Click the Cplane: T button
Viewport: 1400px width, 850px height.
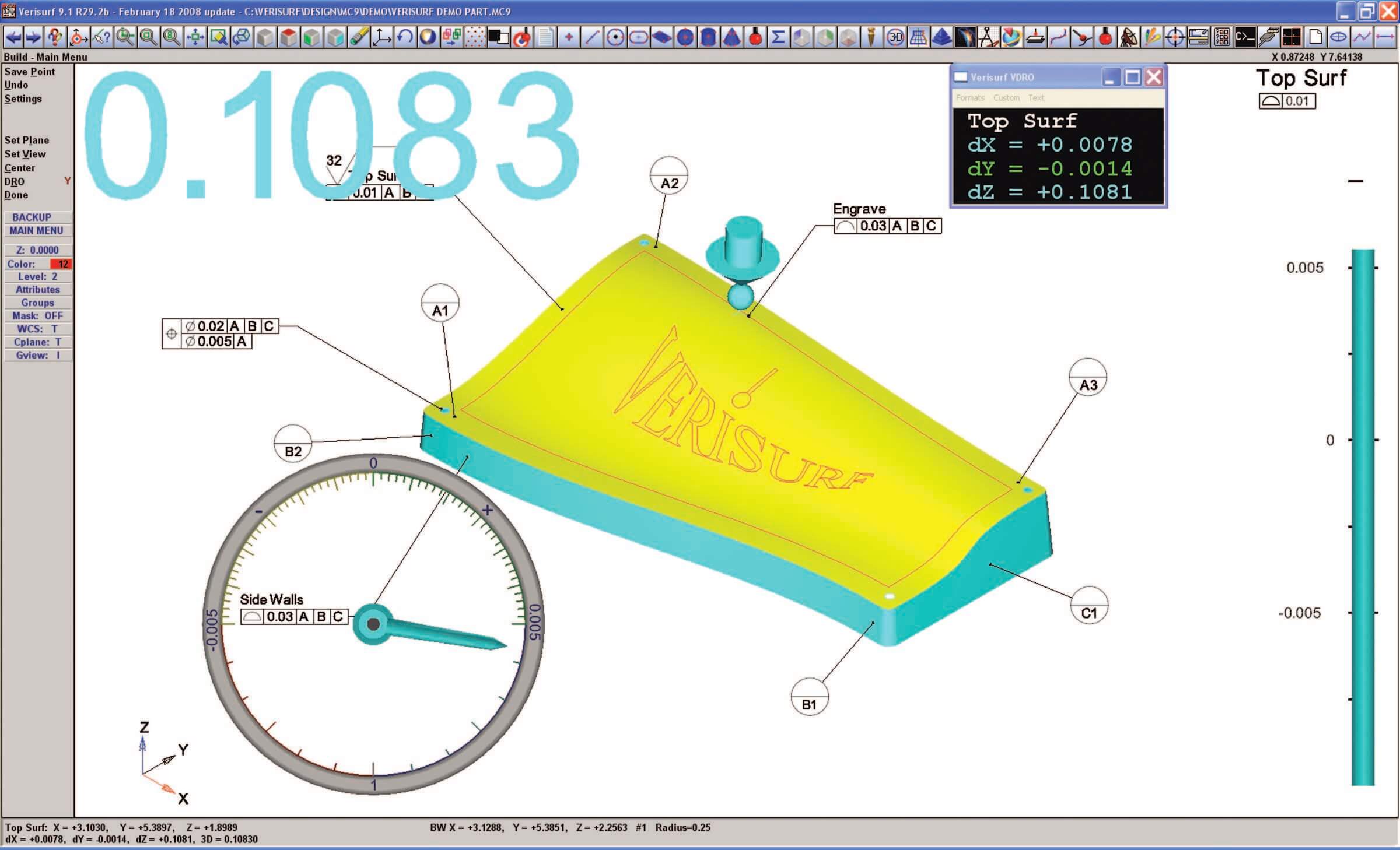[38, 342]
